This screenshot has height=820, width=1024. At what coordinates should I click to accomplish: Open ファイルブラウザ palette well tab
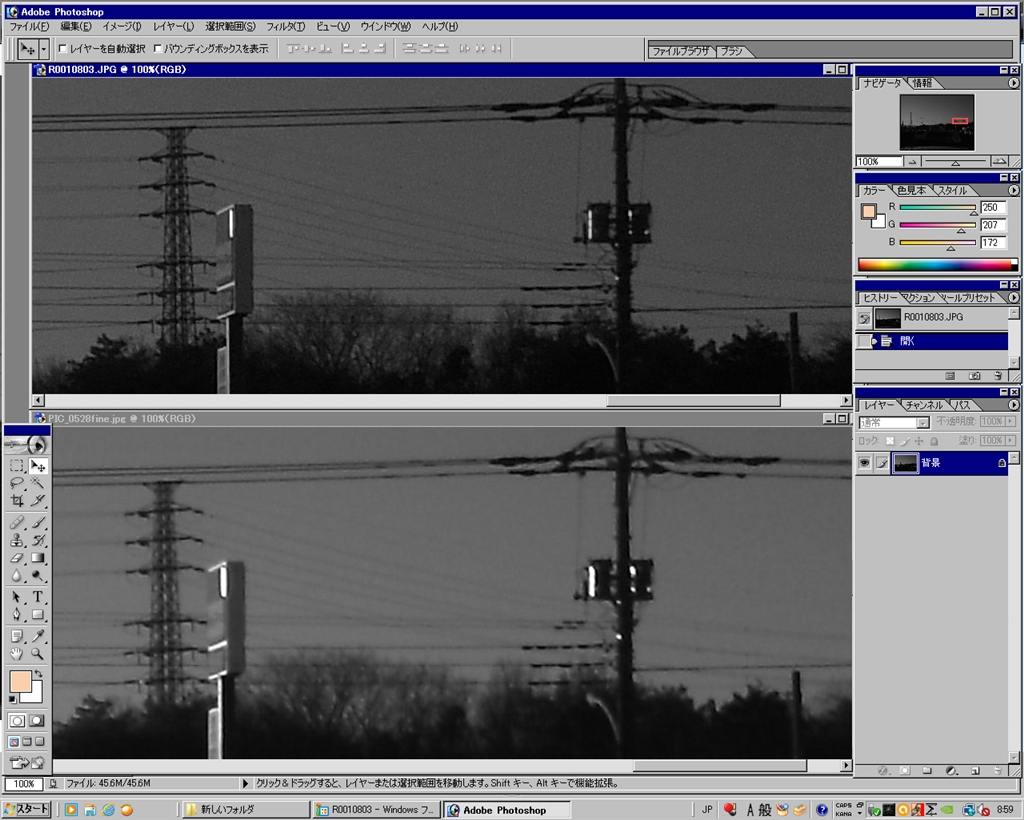coord(680,51)
